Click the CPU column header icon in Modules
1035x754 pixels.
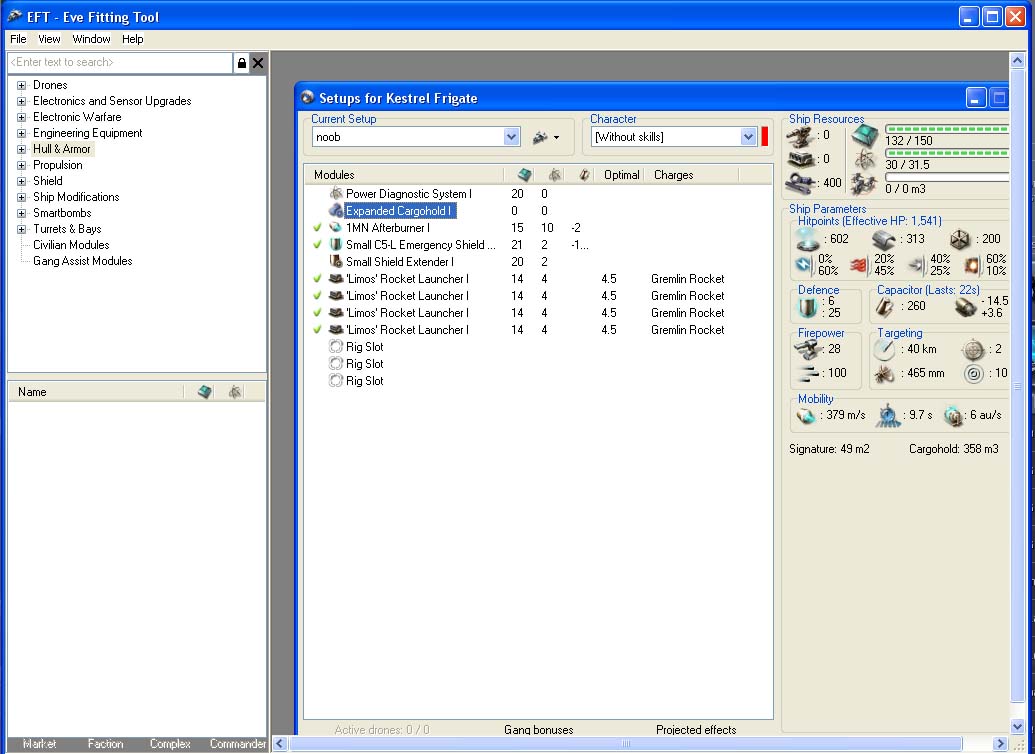click(525, 175)
